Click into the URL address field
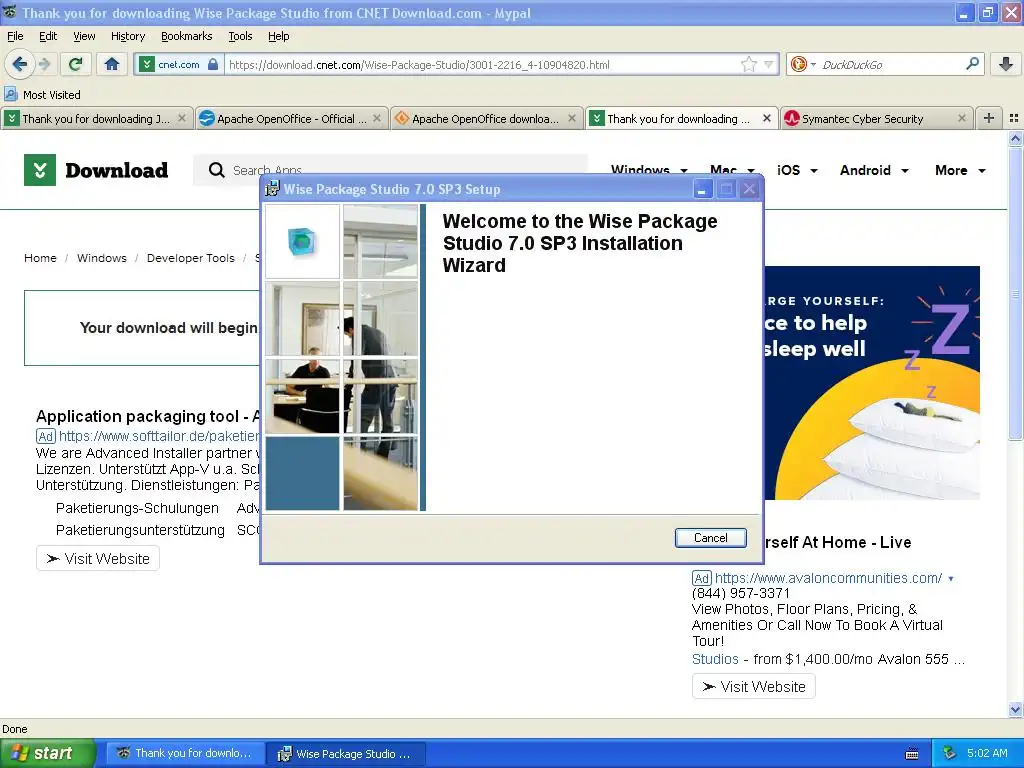Screen dimensions: 1024x768 pyautogui.click(x=482, y=64)
